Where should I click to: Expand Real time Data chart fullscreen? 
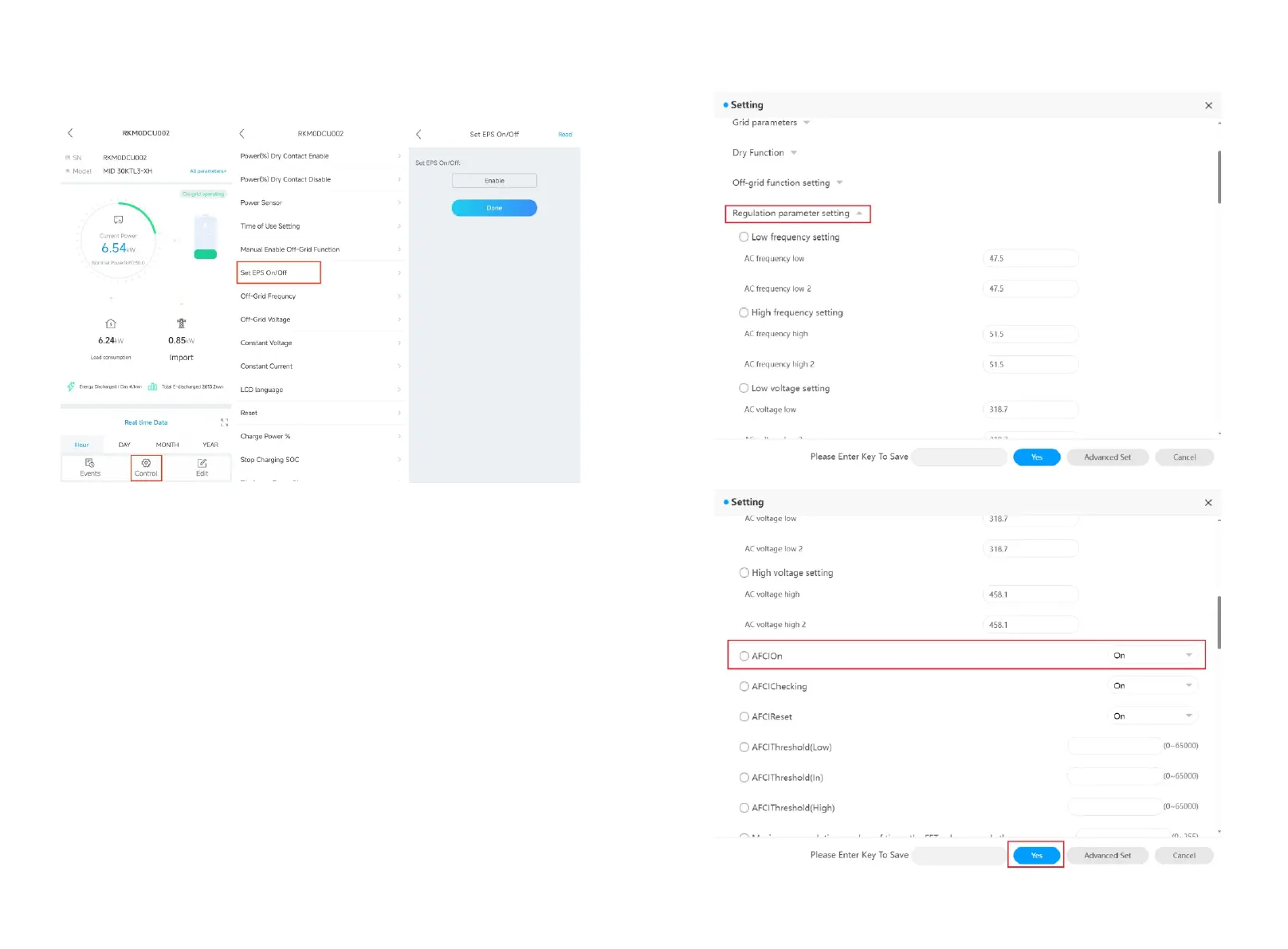point(224,422)
